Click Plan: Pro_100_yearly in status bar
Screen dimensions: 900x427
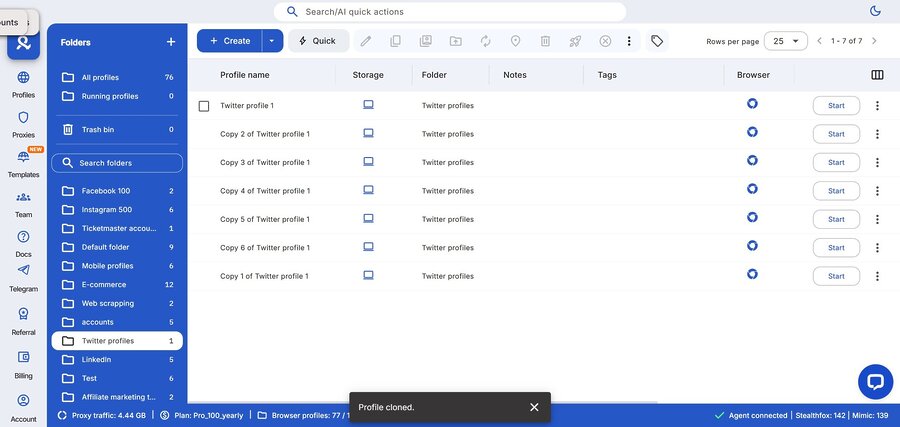[201, 415]
